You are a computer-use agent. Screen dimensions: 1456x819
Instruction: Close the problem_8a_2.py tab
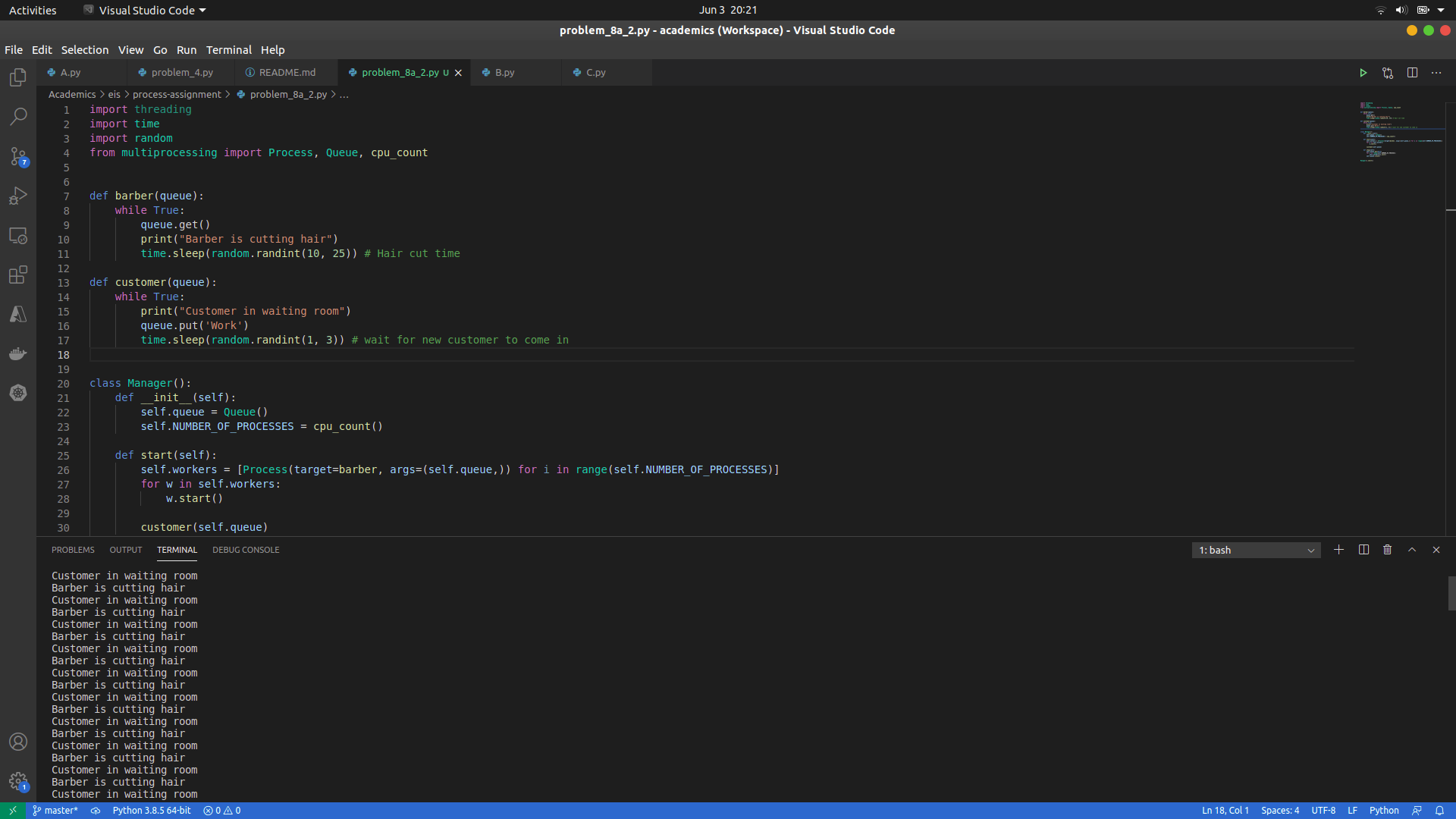pyautogui.click(x=458, y=73)
